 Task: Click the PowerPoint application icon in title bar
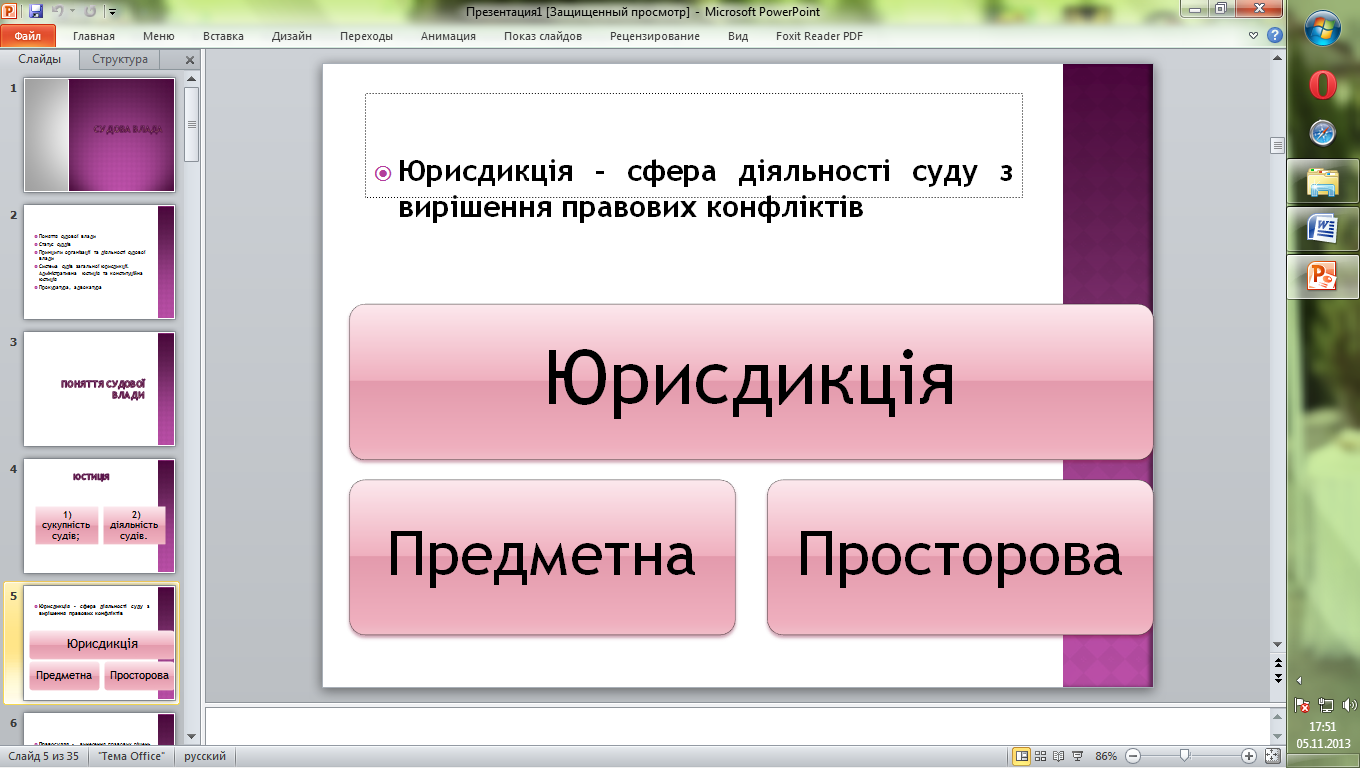click(10, 12)
